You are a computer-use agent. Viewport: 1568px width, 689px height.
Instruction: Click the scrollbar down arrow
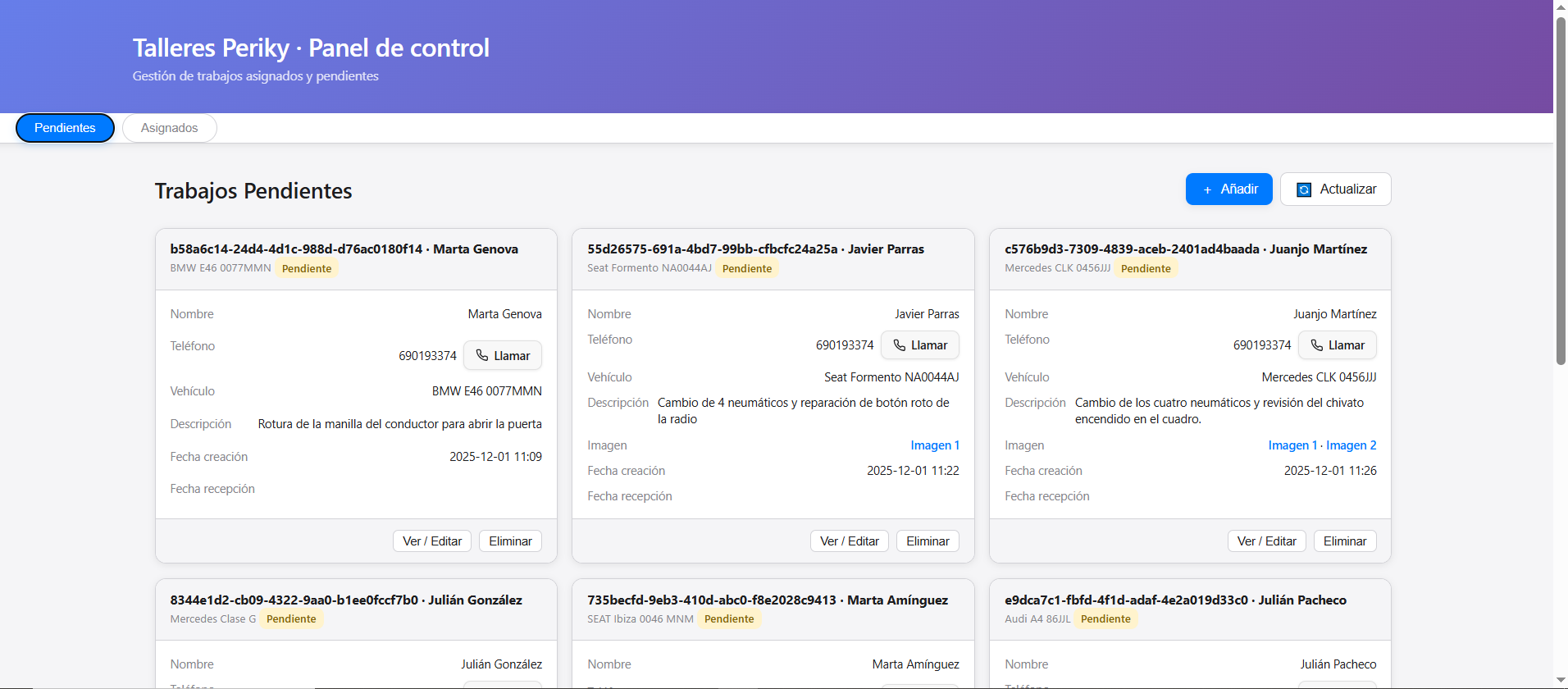click(1561, 681)
